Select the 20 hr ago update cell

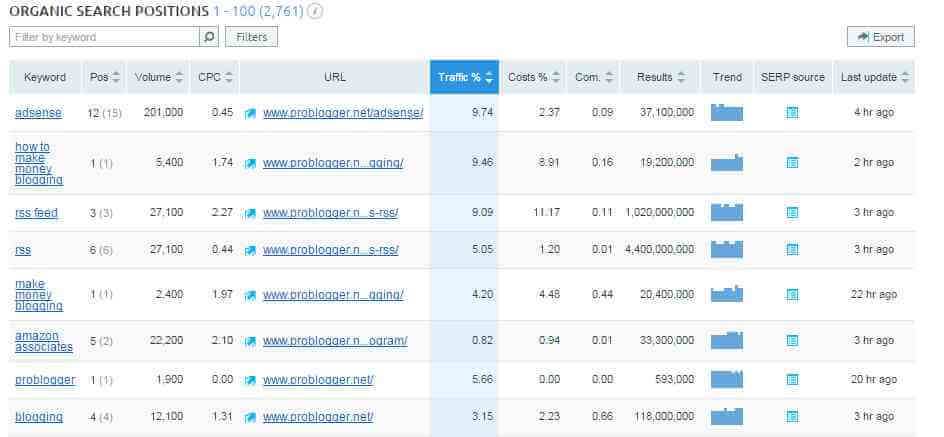tap(874, 380)
